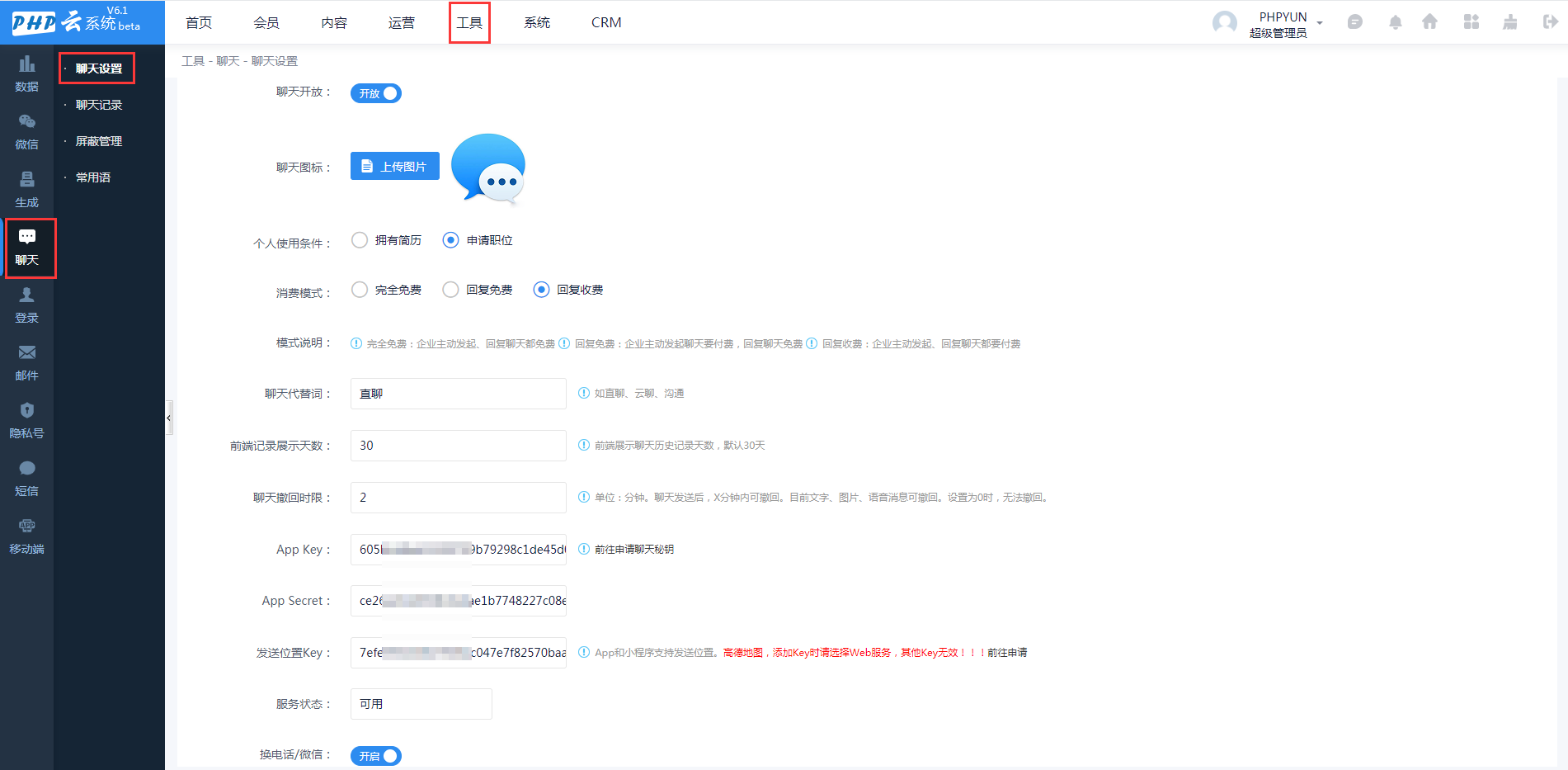Open the 系统 top menu
1568x770 pixels.
click(x=537, y=22)
